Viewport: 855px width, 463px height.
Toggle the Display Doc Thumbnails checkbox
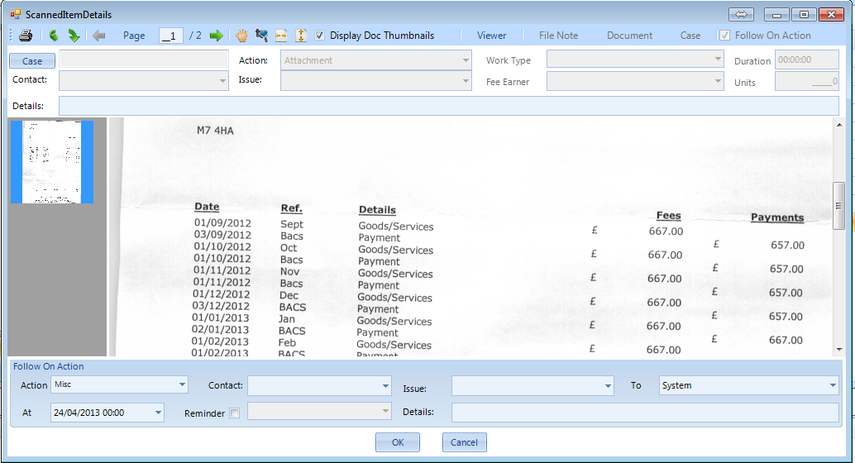pyautogui.click(x=320, y=35)
